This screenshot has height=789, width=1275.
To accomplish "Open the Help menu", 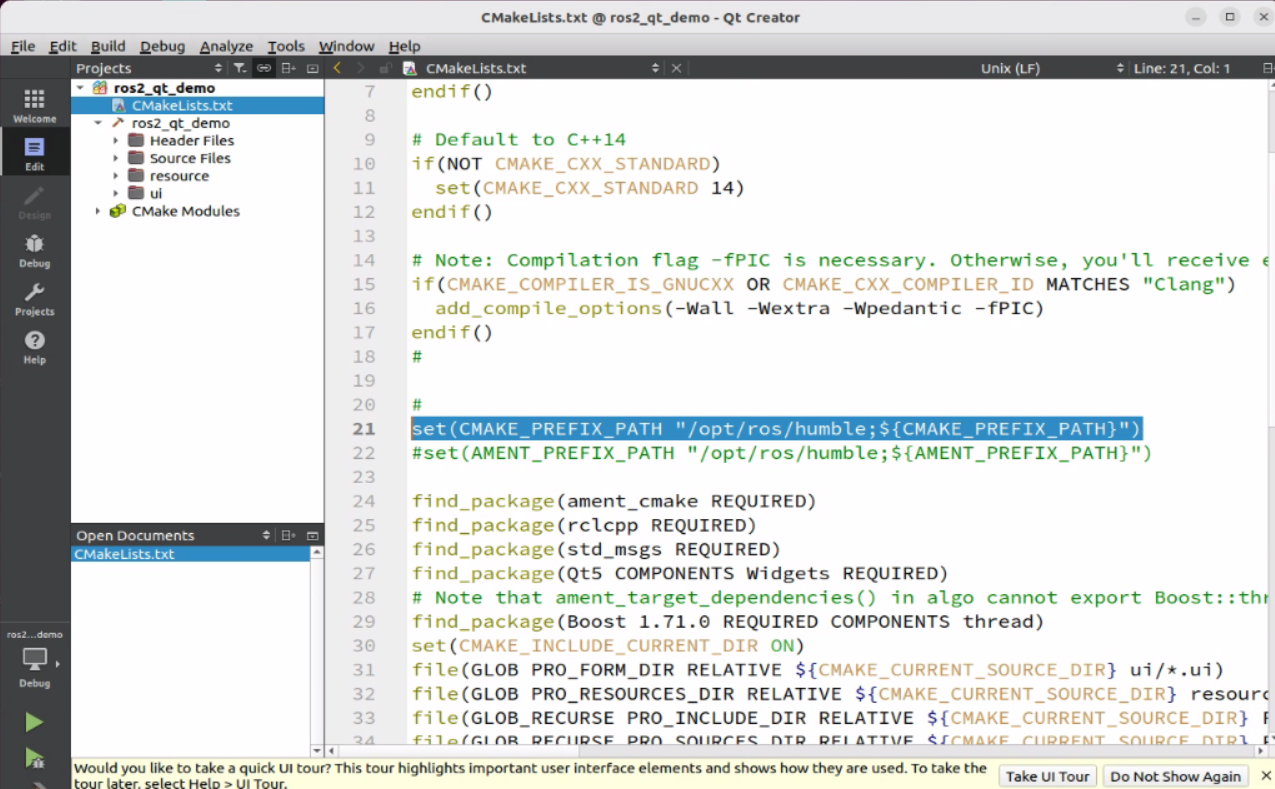I will 404,46.
